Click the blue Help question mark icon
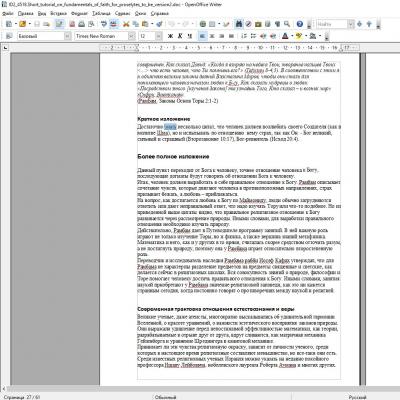Screen dimensions: 400x400 [300, 24]
